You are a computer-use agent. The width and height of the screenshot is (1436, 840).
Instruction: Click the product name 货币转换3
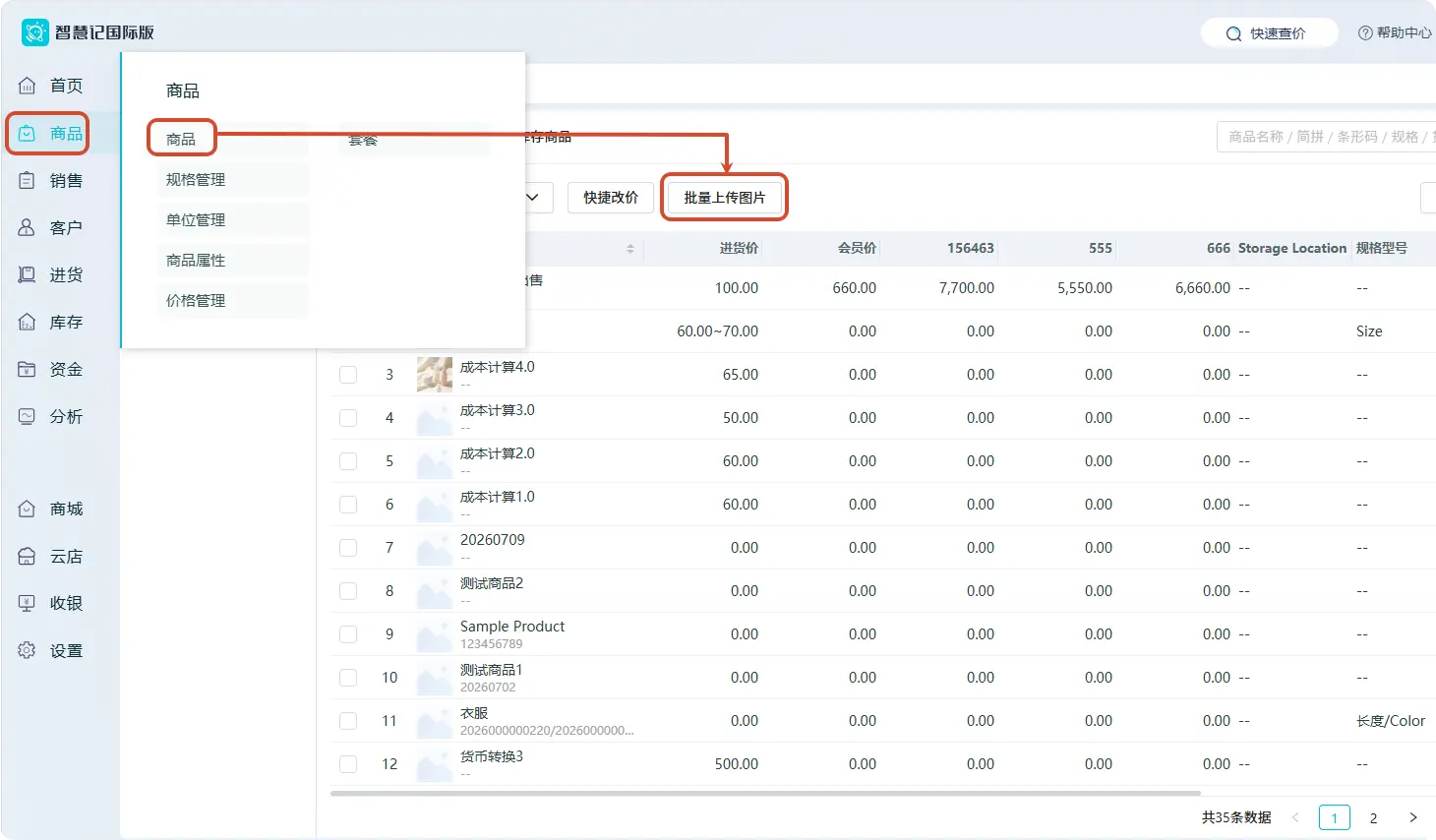point(492,756)
